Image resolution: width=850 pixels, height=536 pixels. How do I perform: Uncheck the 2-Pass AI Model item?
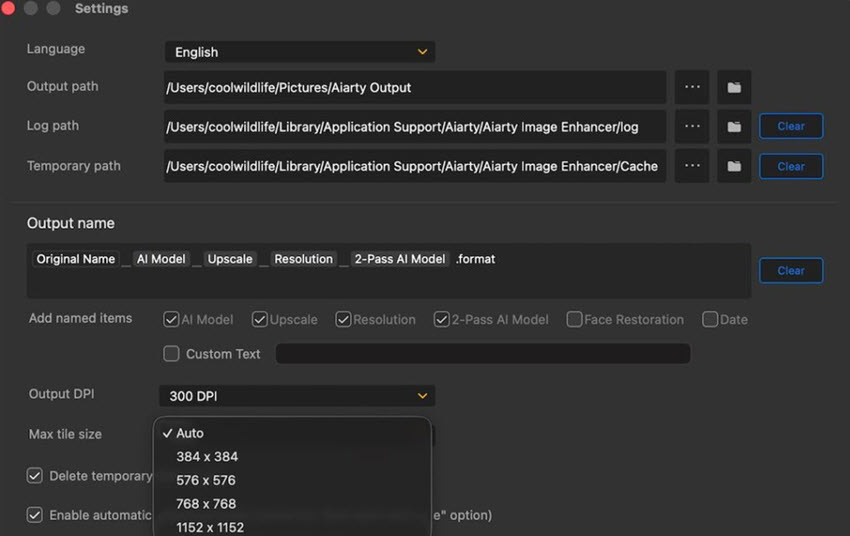[441, 320]
